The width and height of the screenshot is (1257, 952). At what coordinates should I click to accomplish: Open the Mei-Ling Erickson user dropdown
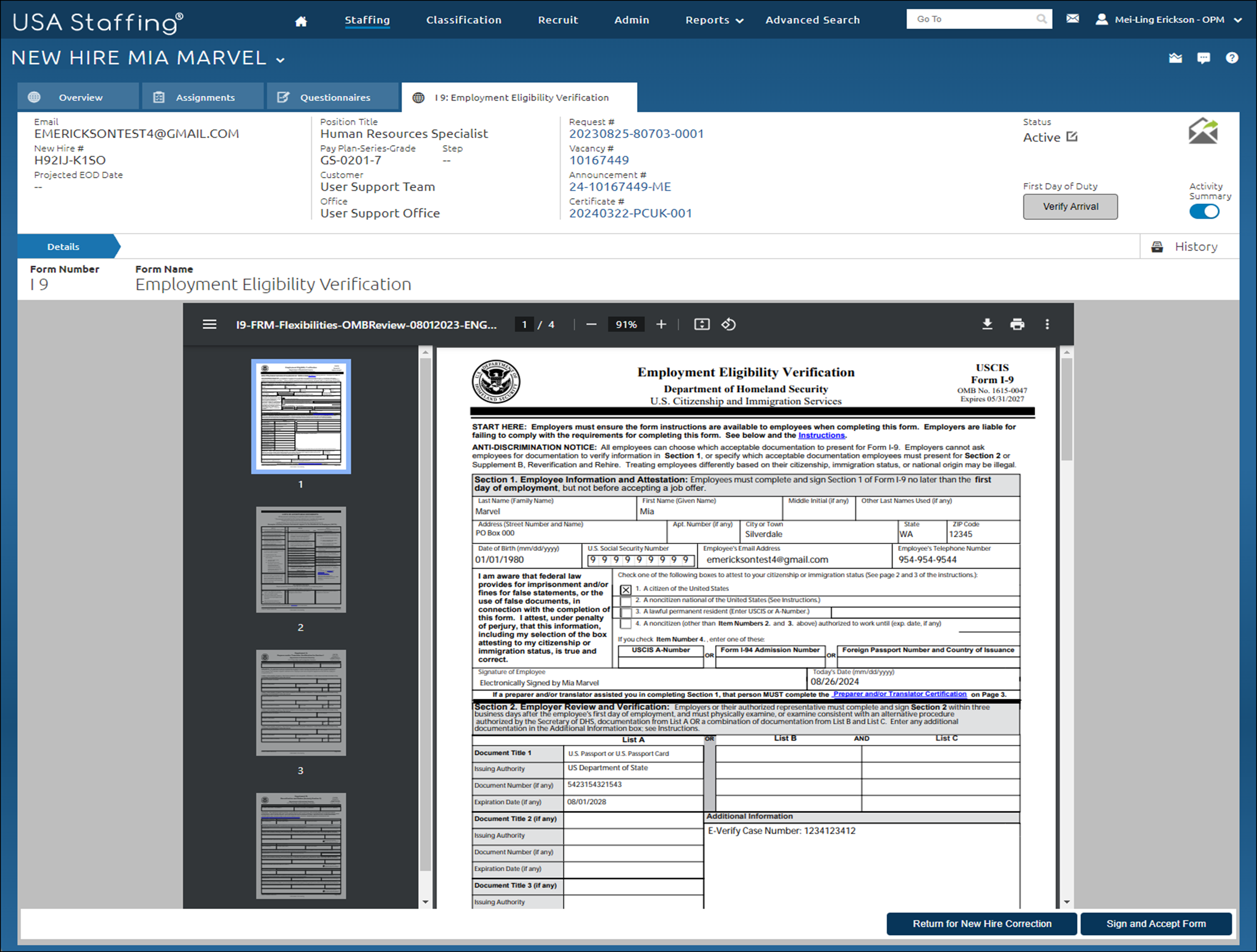click(x=1238, y=20)
